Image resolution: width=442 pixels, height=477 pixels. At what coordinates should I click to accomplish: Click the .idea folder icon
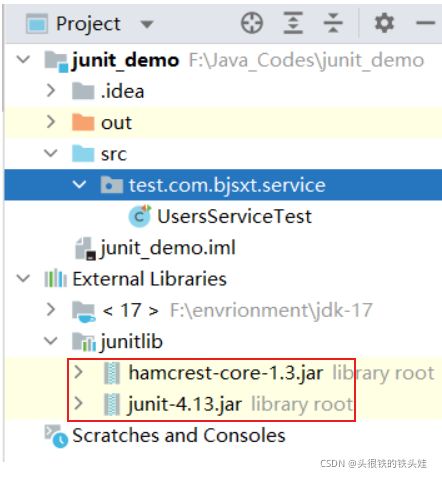83,91
